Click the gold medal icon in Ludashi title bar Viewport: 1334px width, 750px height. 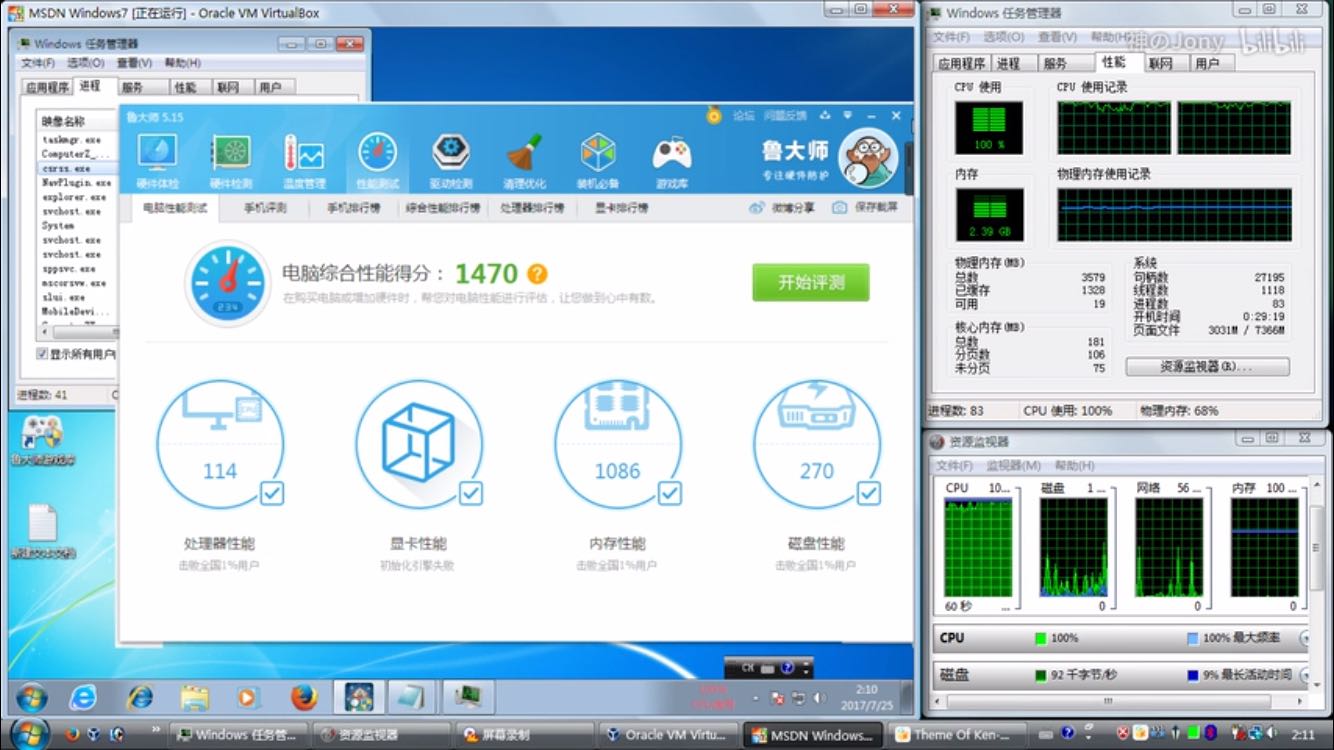(x=713, y=115)
